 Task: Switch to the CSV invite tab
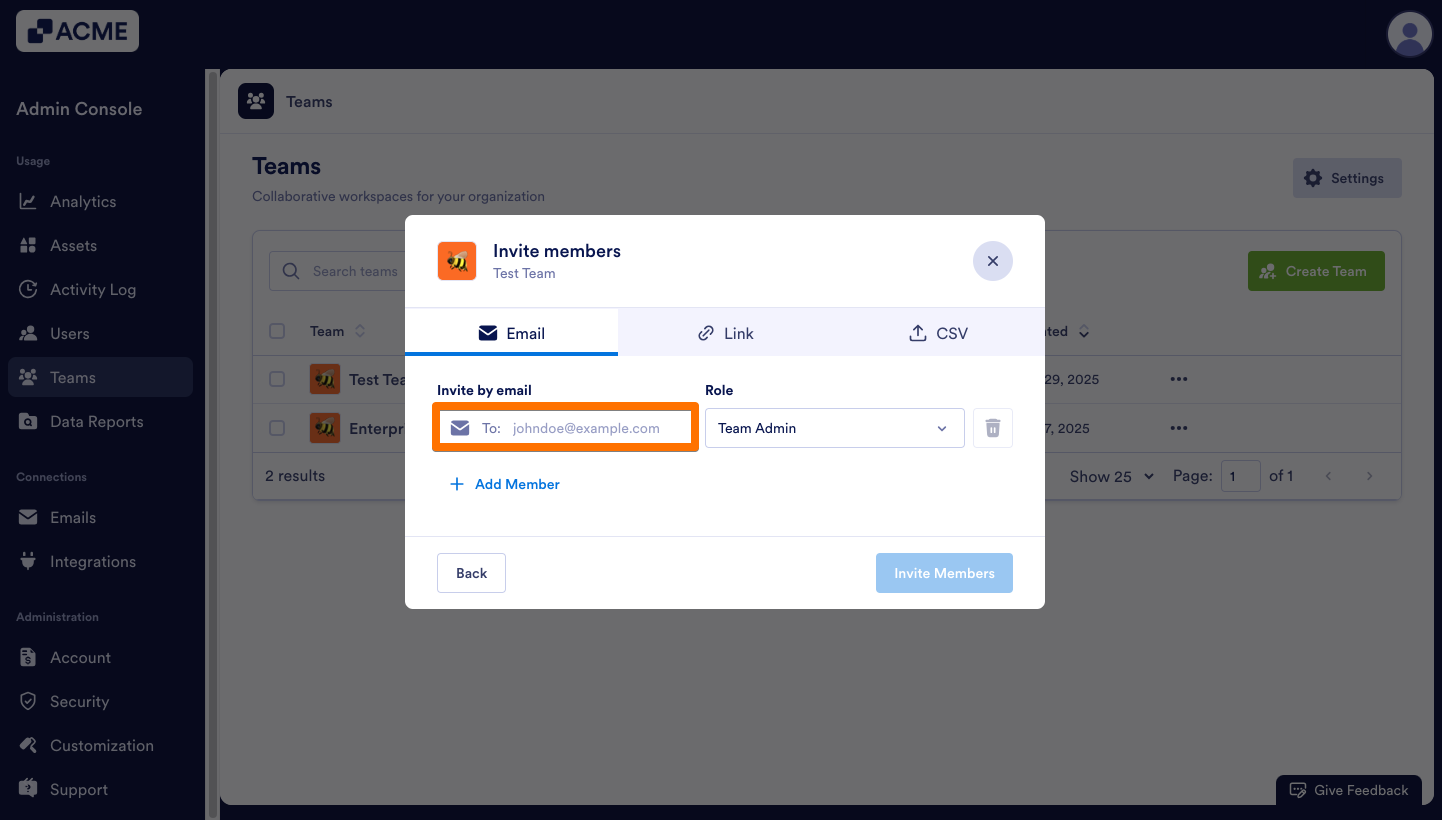coord(938,332)
